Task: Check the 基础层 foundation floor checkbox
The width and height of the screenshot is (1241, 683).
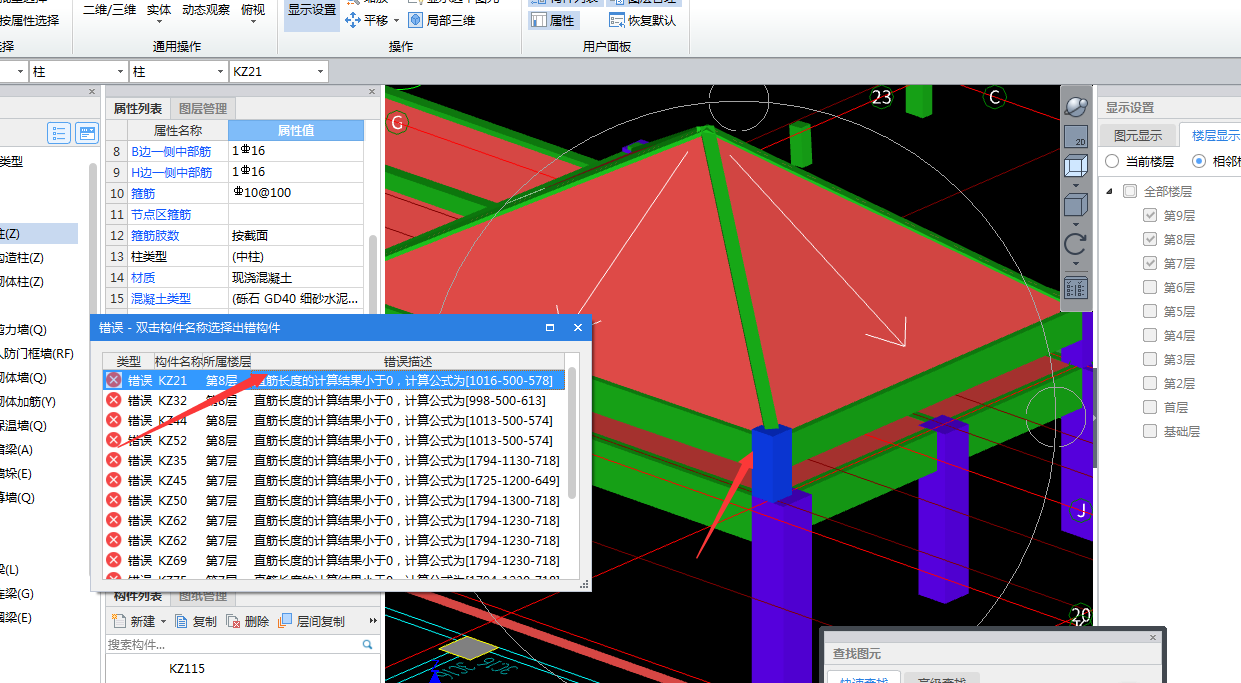Action: click(x=1150, y=431)
